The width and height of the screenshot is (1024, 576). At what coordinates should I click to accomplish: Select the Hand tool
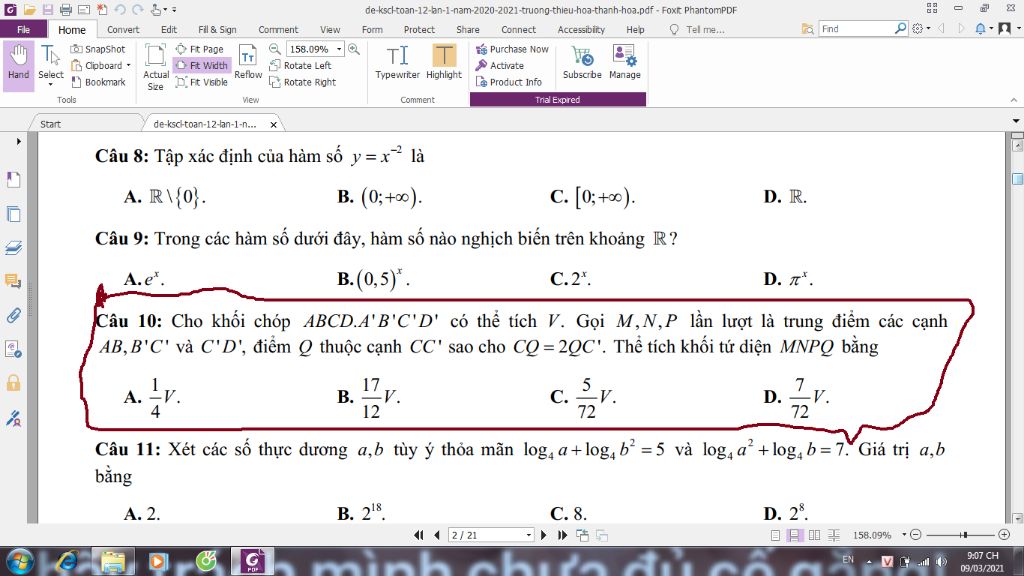(x=18, y=64)
